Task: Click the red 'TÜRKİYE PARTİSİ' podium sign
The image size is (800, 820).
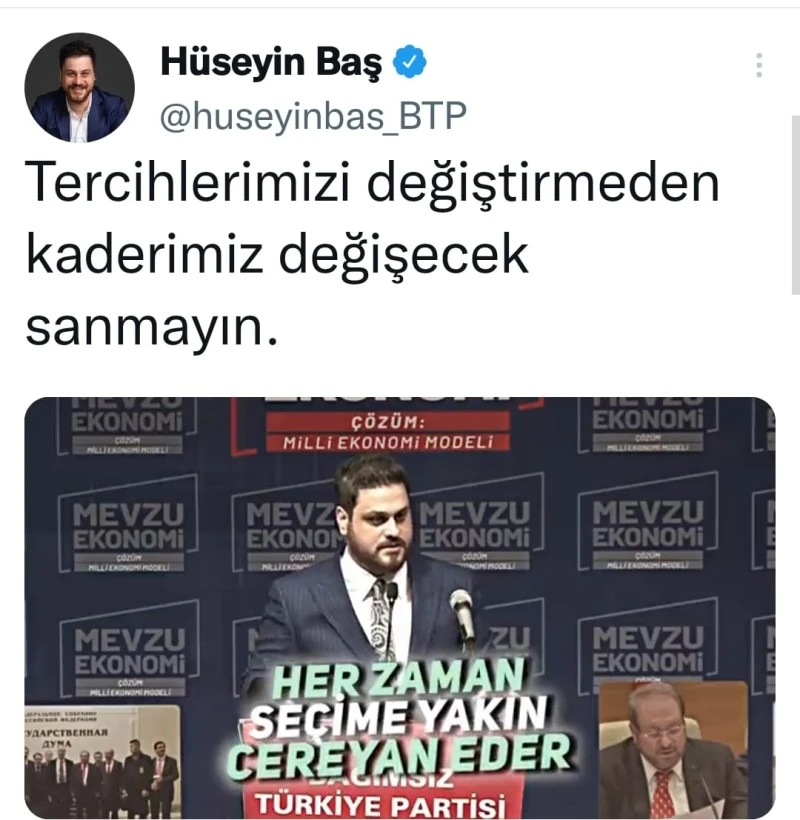Action: click(382, 805)
